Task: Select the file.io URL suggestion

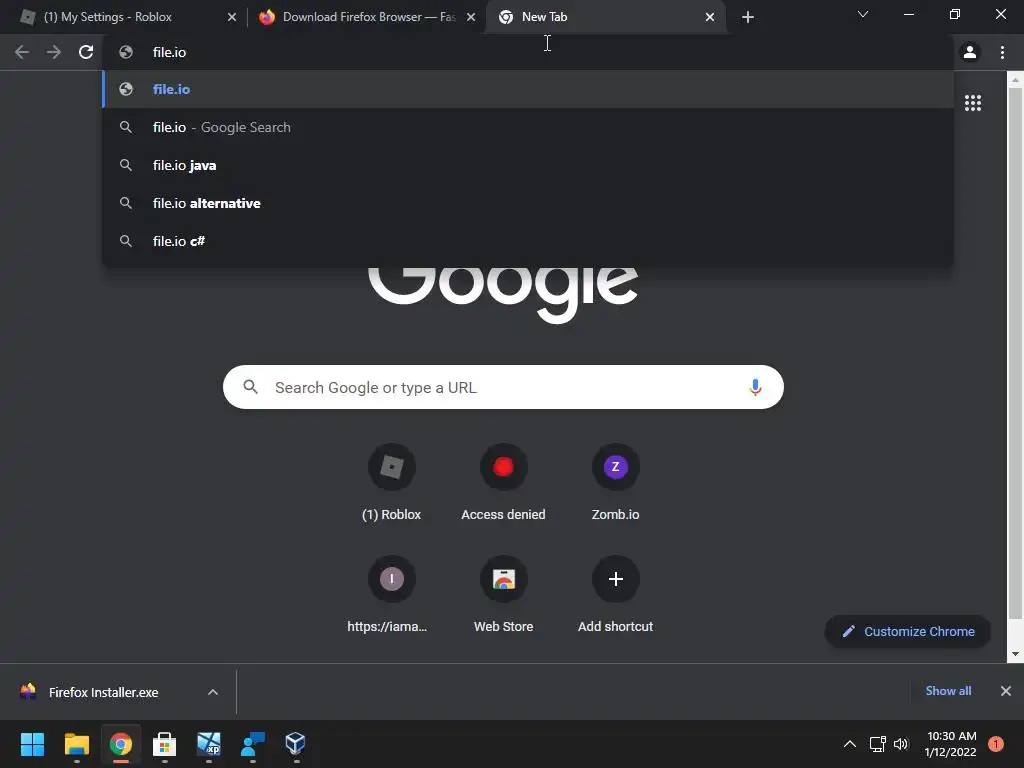Action: pos(528,89)
